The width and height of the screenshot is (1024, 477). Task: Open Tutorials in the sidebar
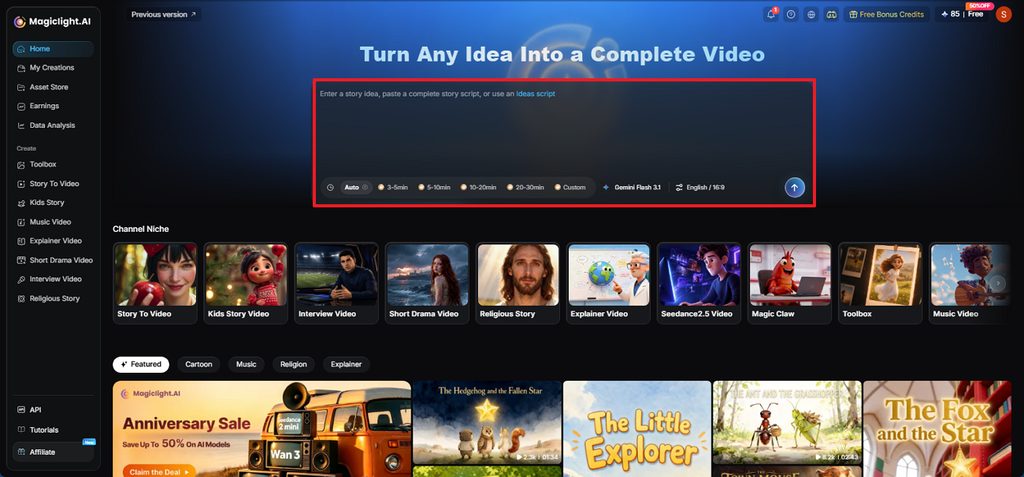click(53, 430)
